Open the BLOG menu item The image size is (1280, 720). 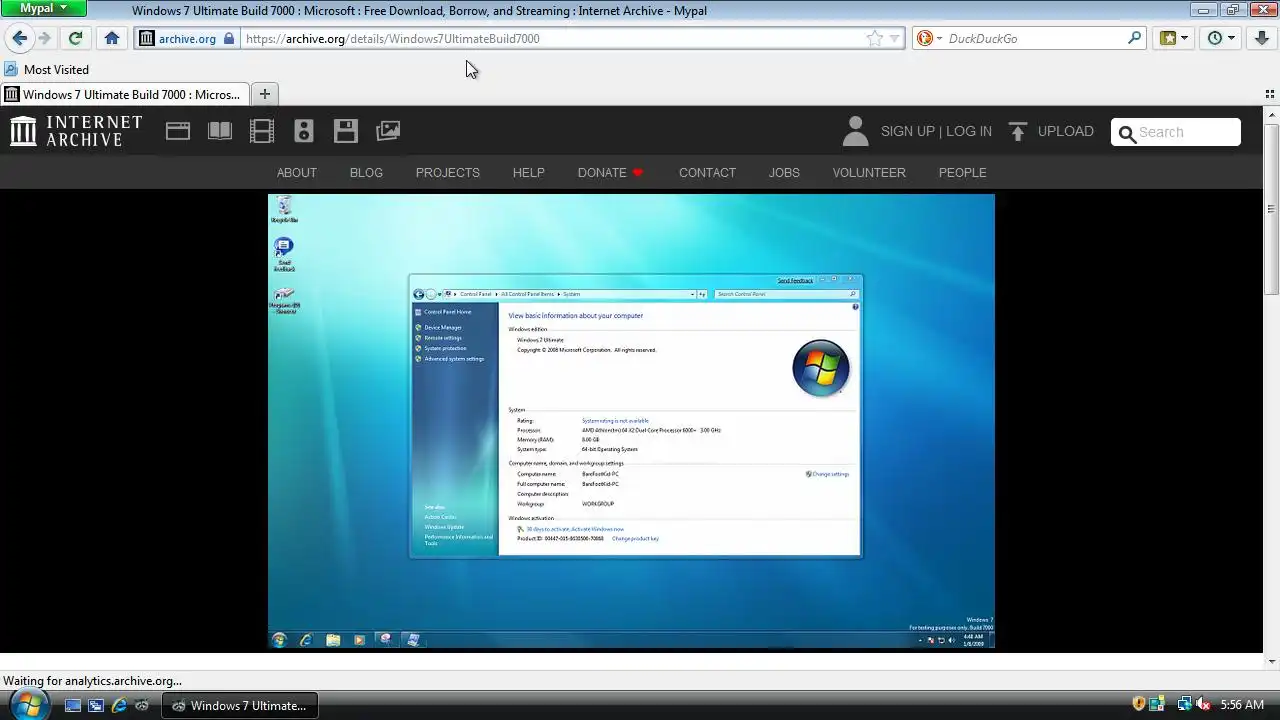click(366, 172)
